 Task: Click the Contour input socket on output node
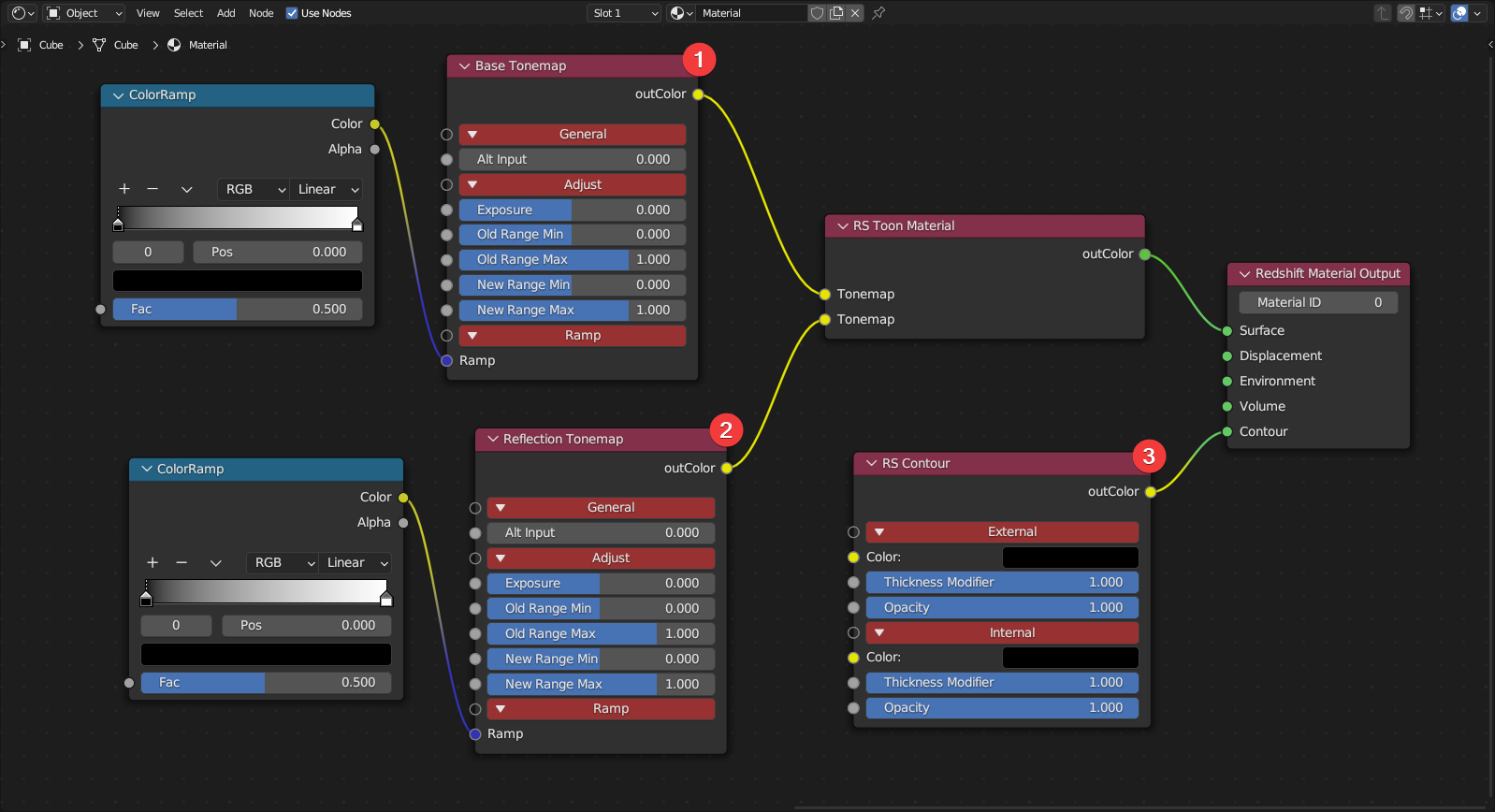[1227, 431]
